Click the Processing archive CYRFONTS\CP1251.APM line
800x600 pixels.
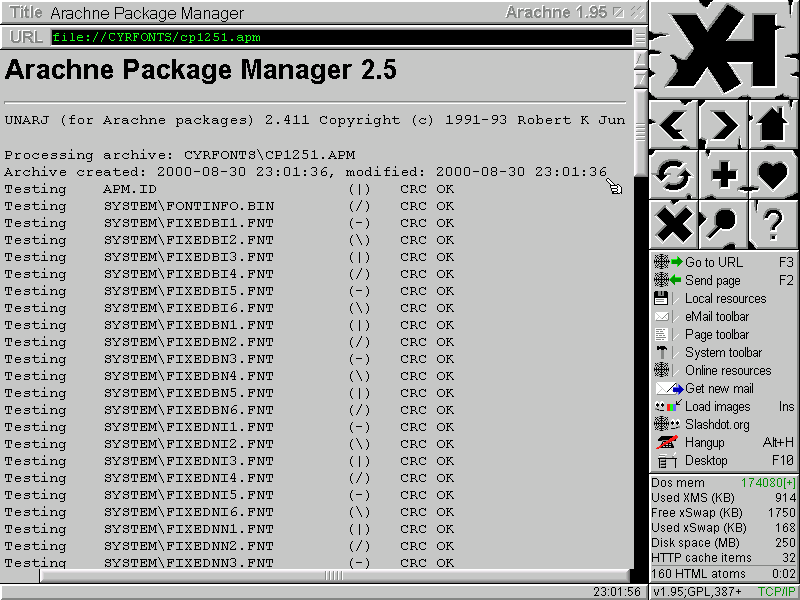180,155
